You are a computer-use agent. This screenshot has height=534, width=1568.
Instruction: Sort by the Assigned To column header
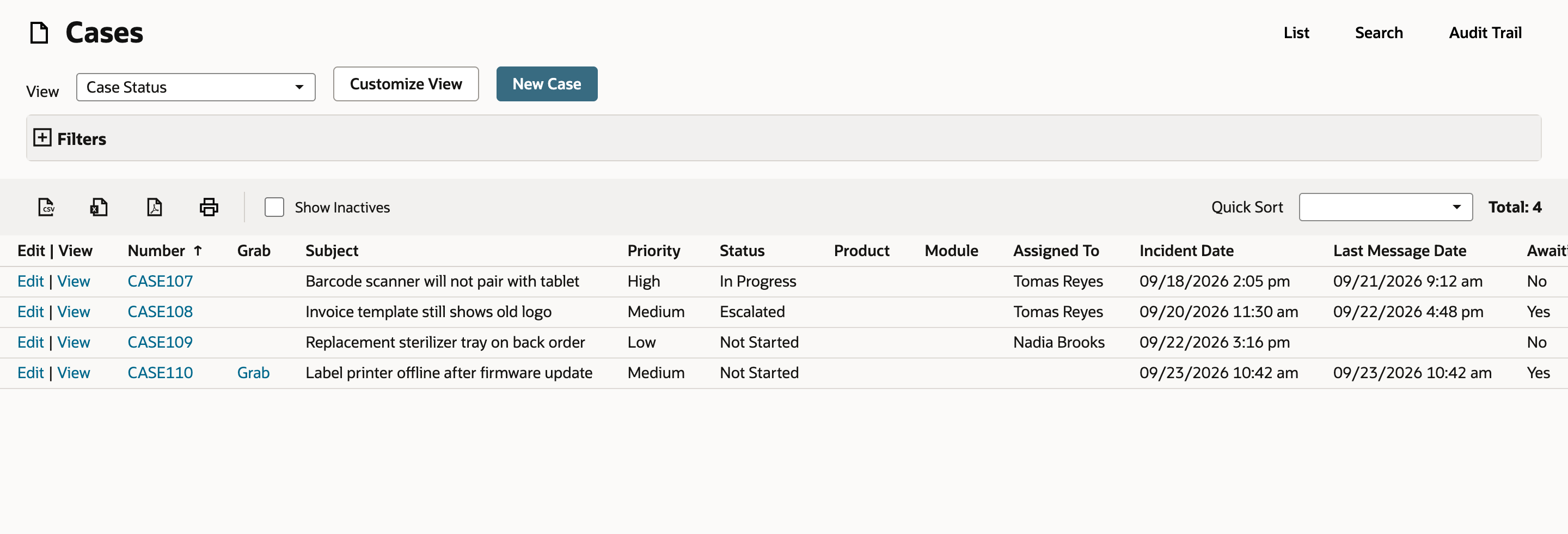[x=1056, y=251]
